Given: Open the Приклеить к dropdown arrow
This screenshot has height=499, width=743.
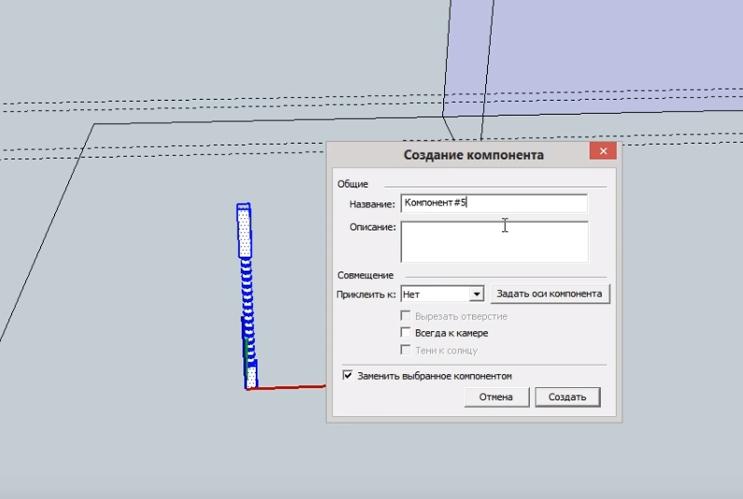Looking at the screenshot, I should (x=476, y=294).
